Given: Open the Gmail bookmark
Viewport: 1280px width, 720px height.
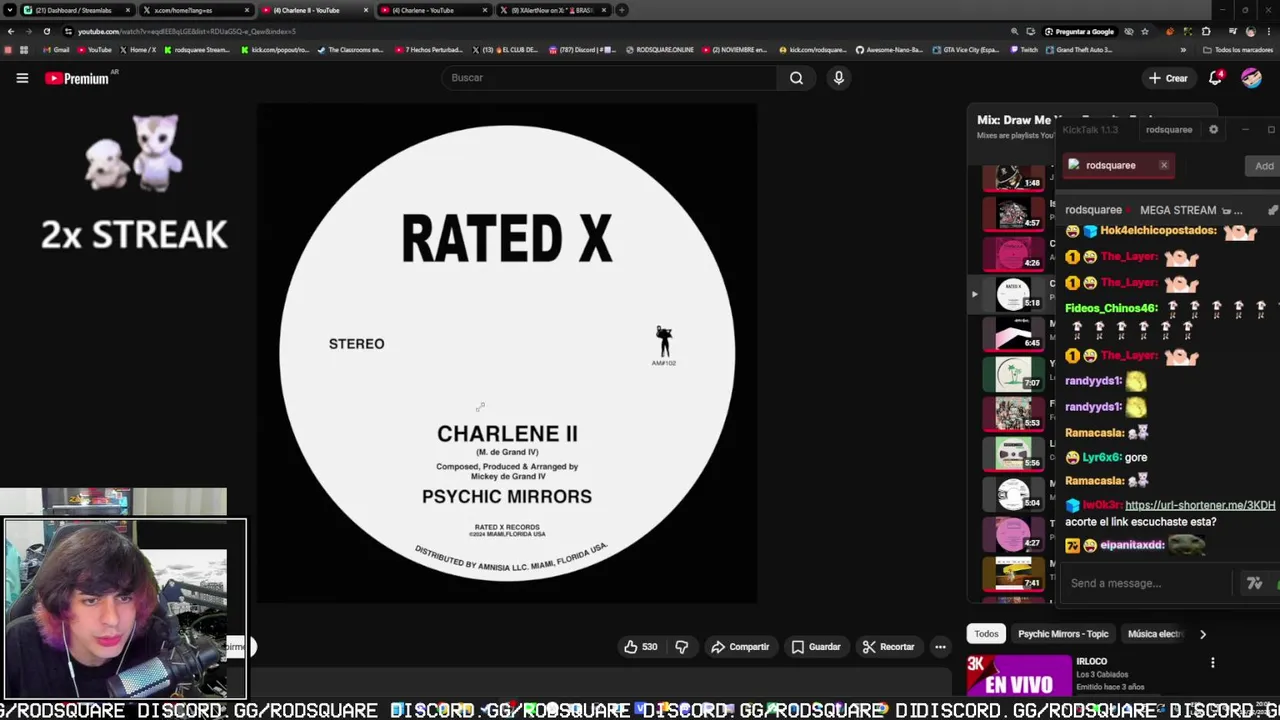Looking at the screenshot, I should click(56, 50).
